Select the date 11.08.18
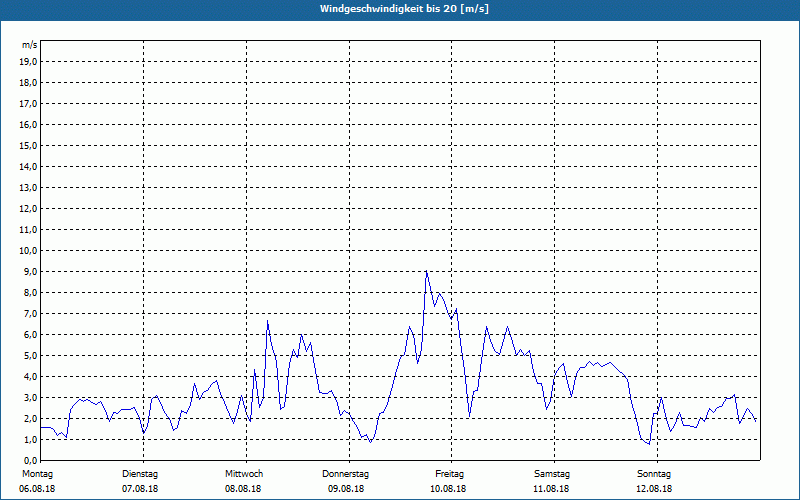This screenshot has width=800, height=500. pos(551,489)
